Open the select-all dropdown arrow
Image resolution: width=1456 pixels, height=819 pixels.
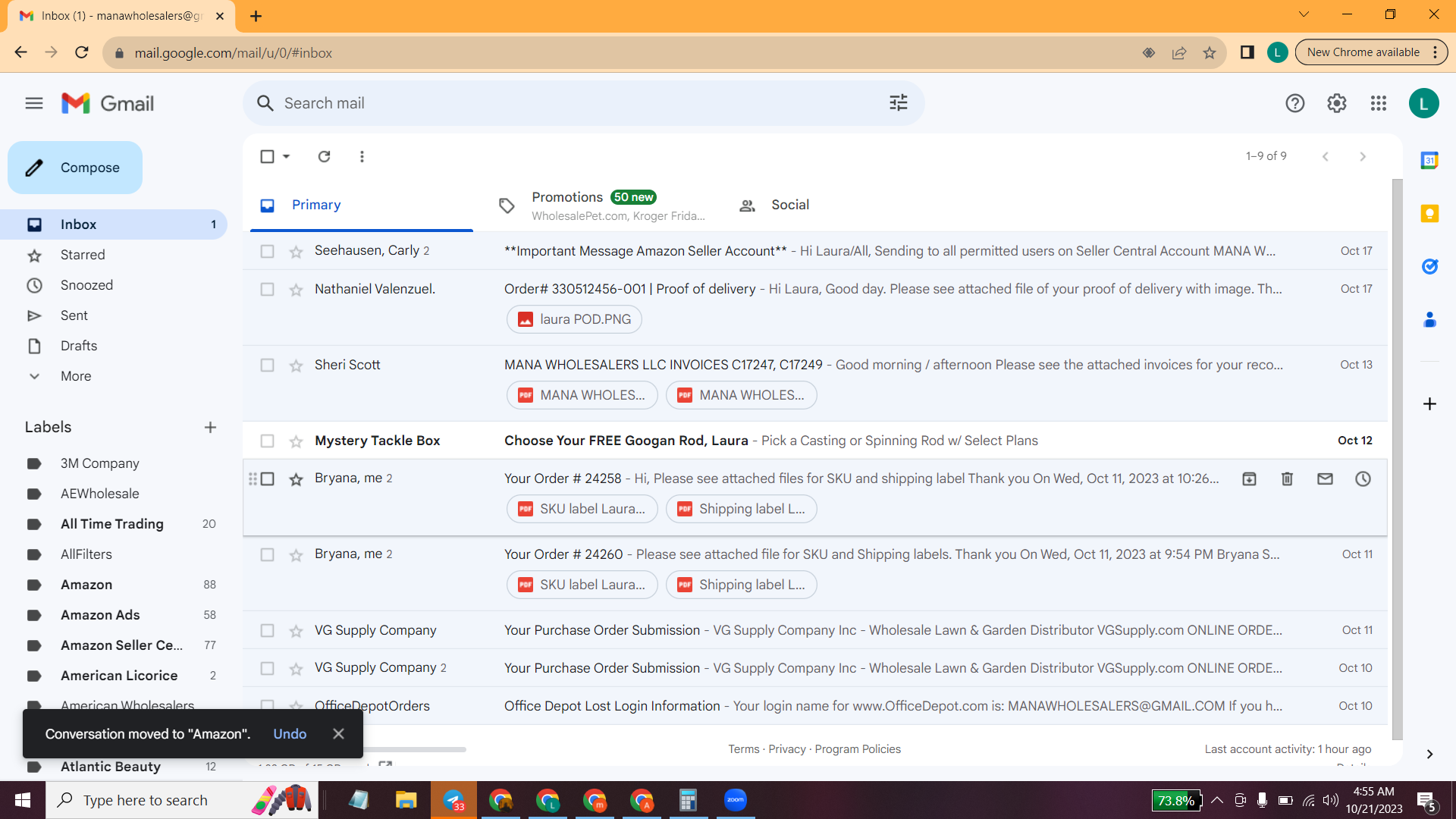tap(286, 156)
